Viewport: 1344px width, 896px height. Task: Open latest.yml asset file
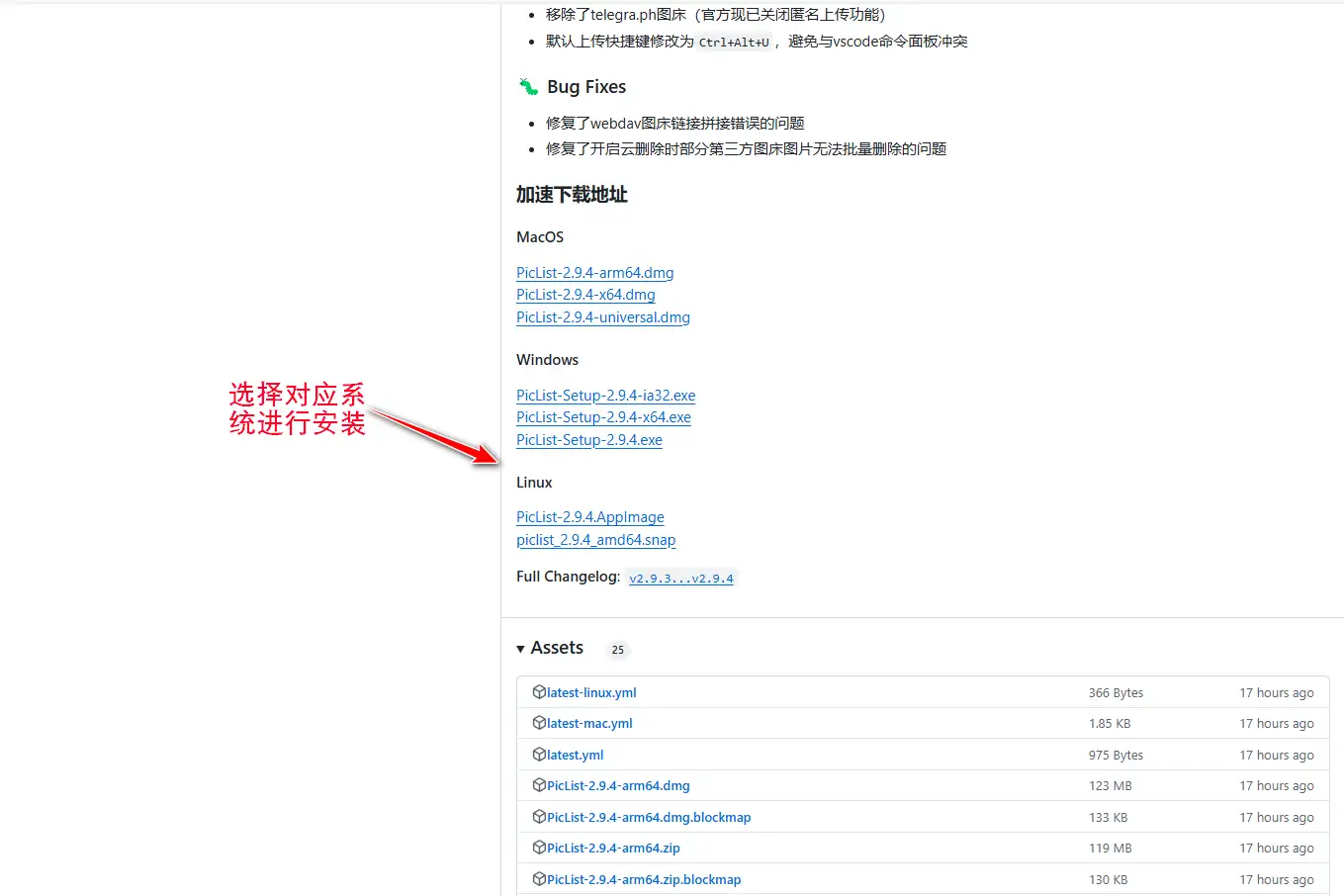[x=575, y=755]
